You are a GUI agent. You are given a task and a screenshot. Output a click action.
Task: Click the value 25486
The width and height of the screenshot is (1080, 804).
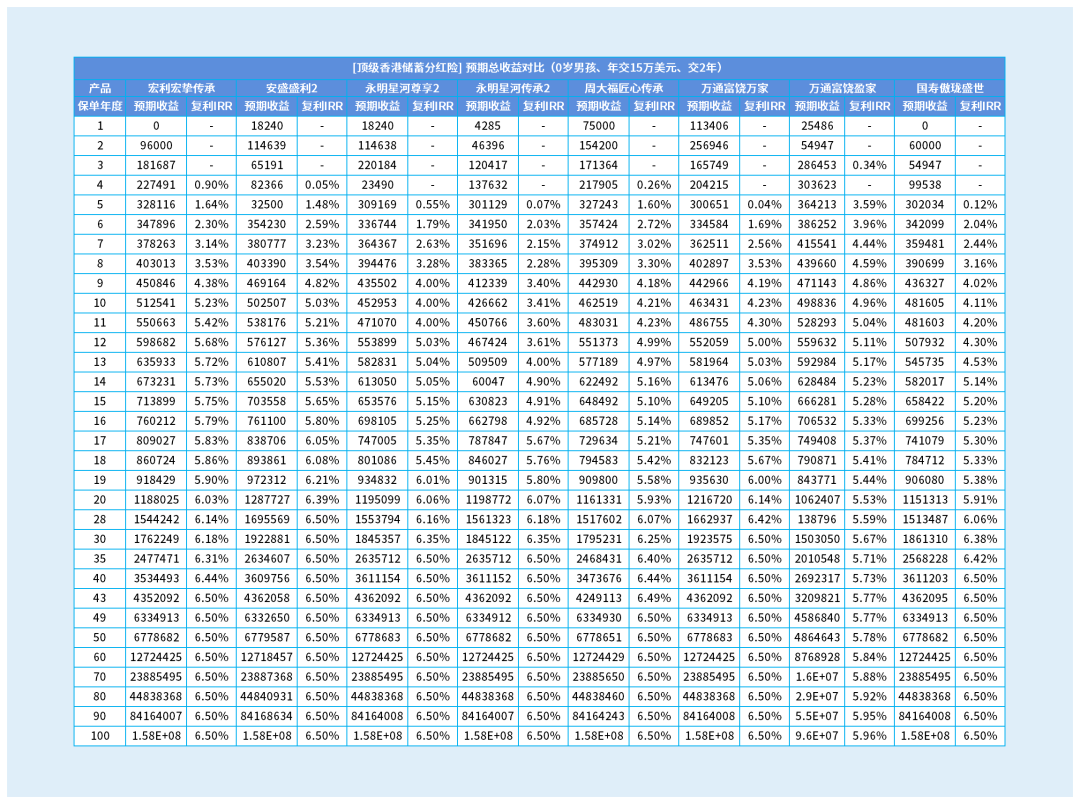coord(818,126)
